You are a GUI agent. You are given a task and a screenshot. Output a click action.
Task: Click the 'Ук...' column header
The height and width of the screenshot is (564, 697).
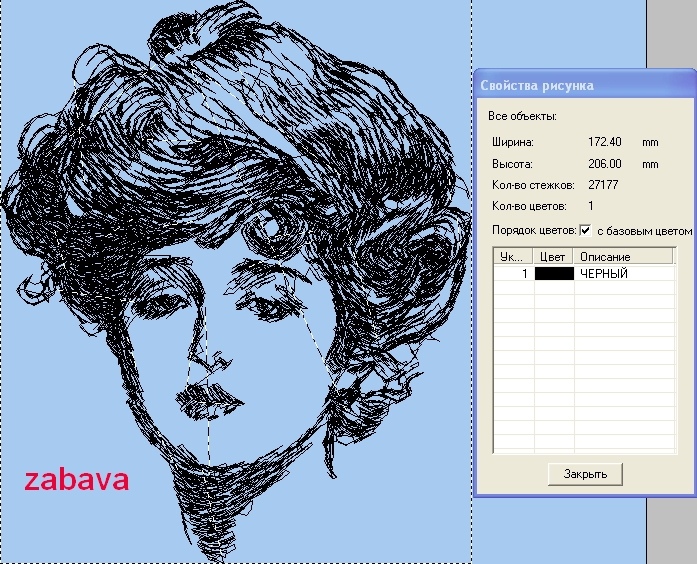pos(514,257)
